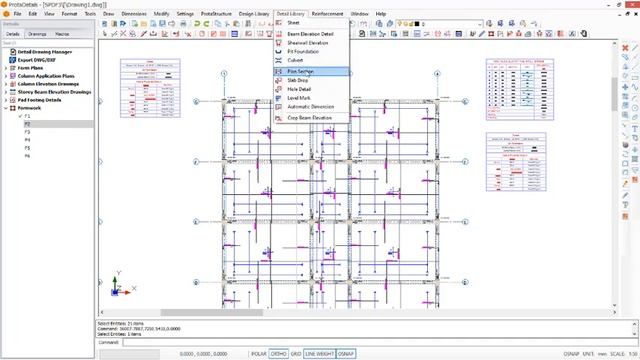Click the horizontal scrollbar thumb

pyautogui.click(x=211, y=312)
